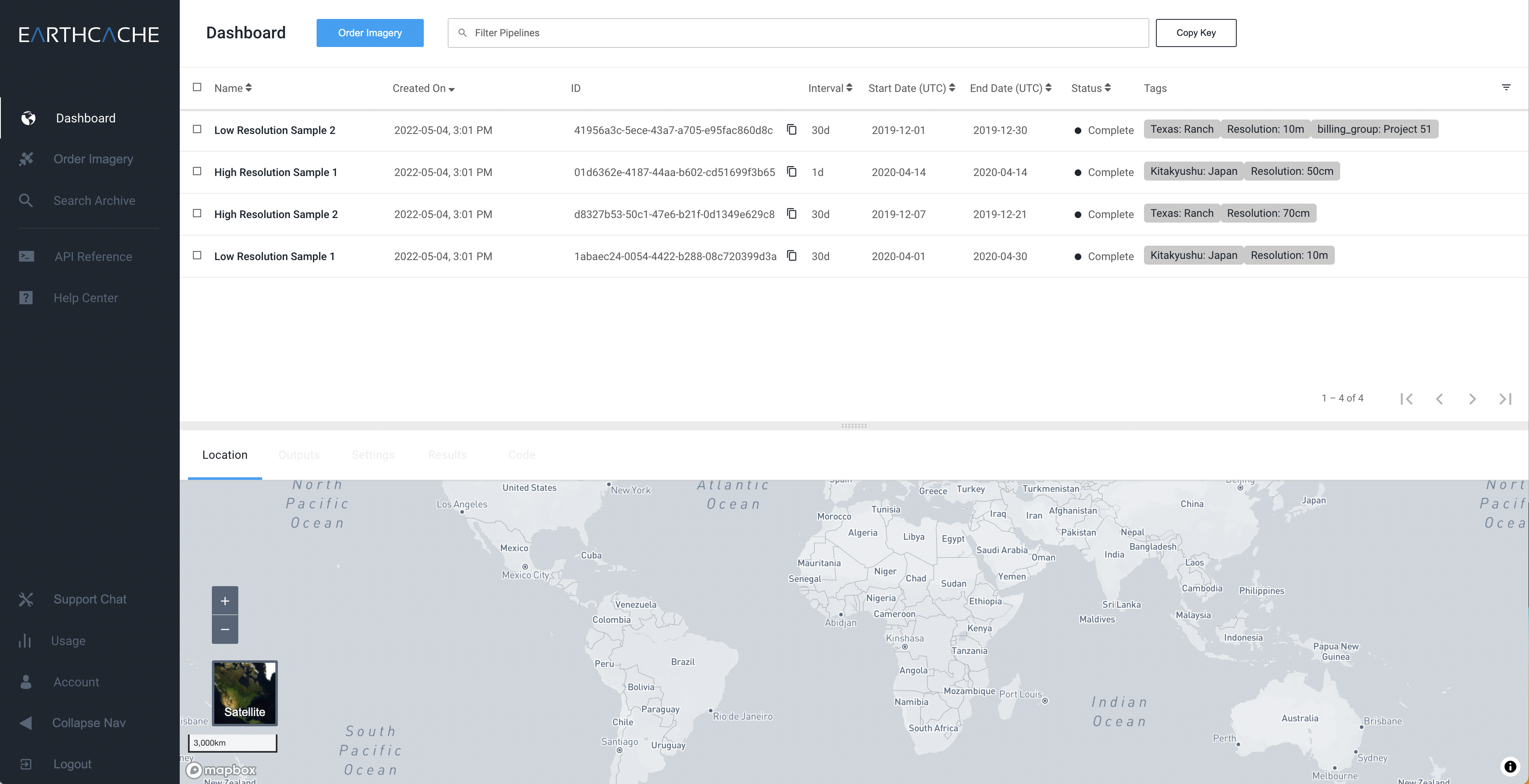
Task: Click the Usage bar chart icon
Action: click(x=25, y=641)
